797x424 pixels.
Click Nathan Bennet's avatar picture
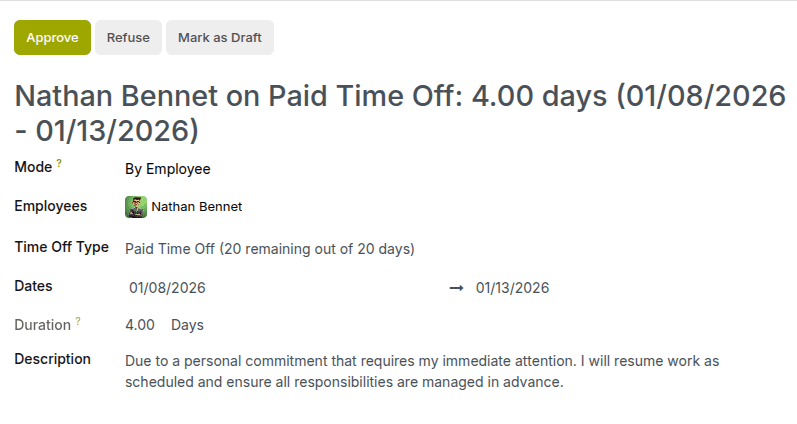point(136,207)
